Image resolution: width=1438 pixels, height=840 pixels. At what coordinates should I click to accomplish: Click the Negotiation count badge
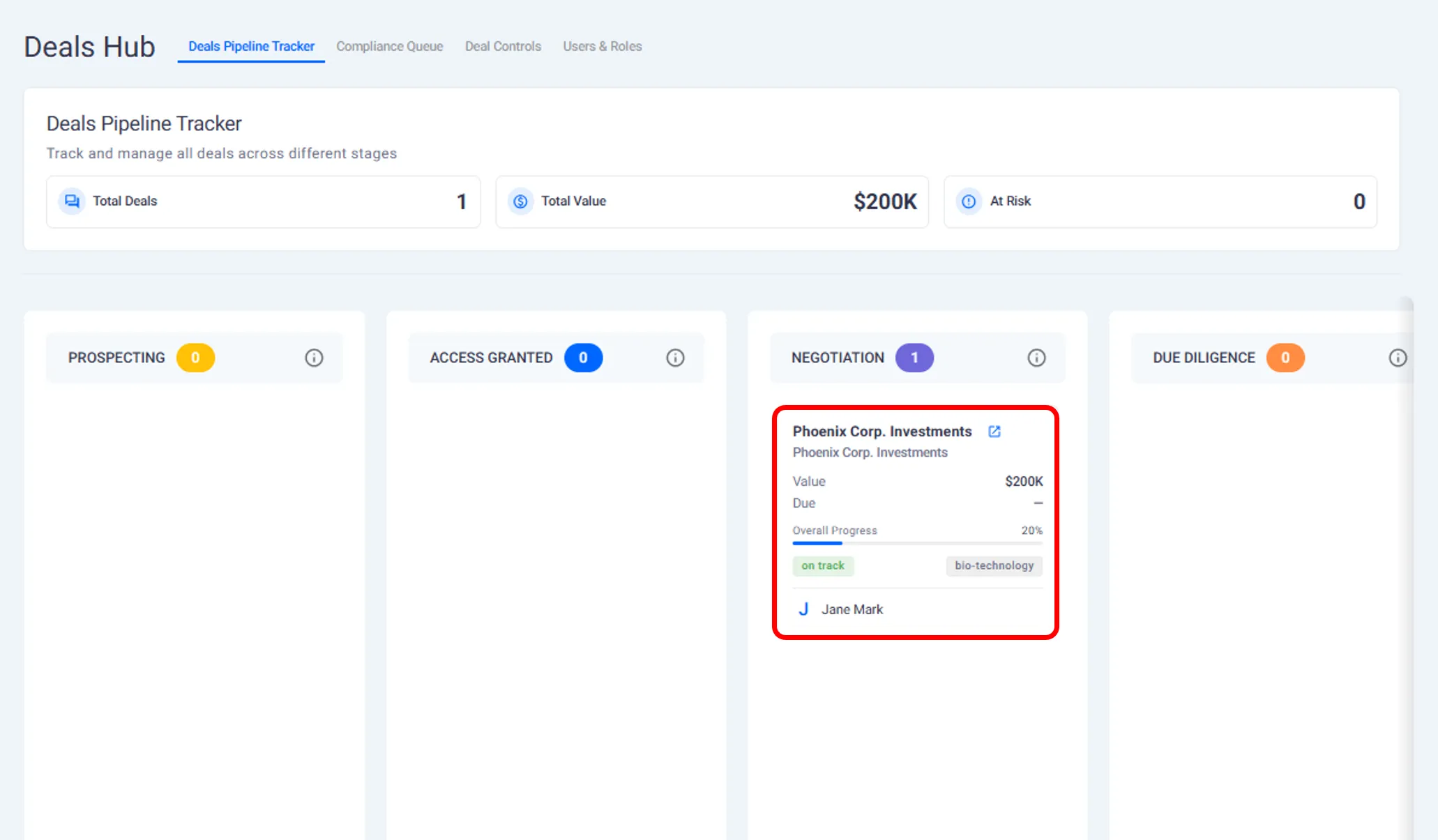pyautogui.click(x=914, y=358)
